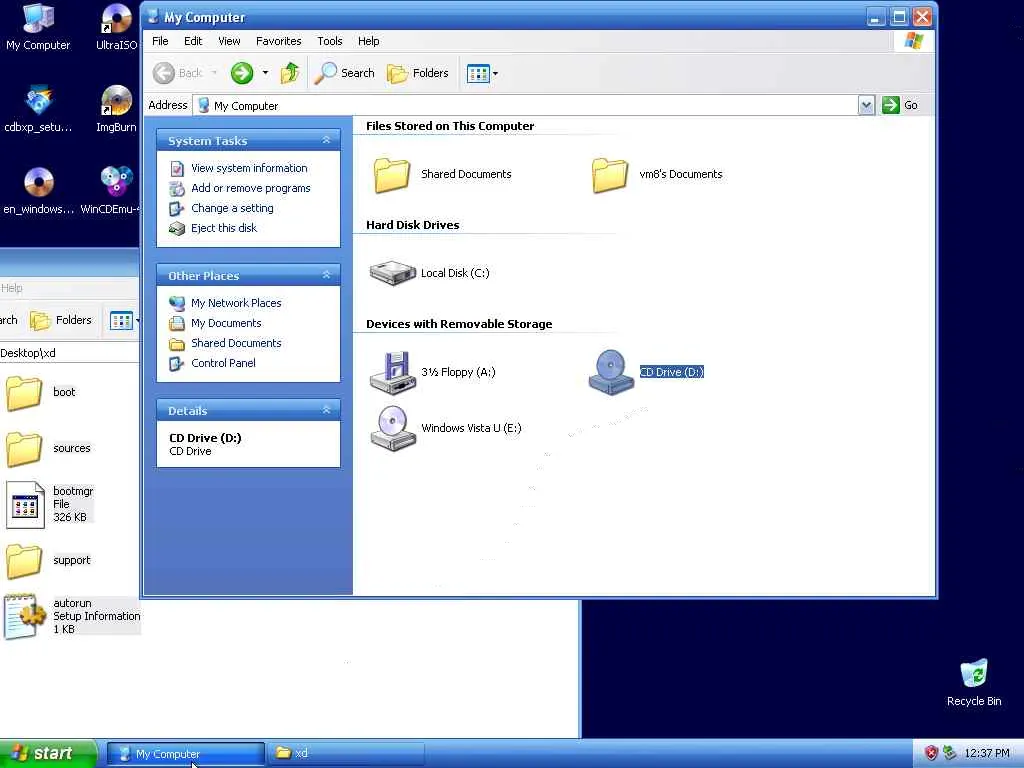Open the Views dropdown arrow in My Computer

click(495, 74)
